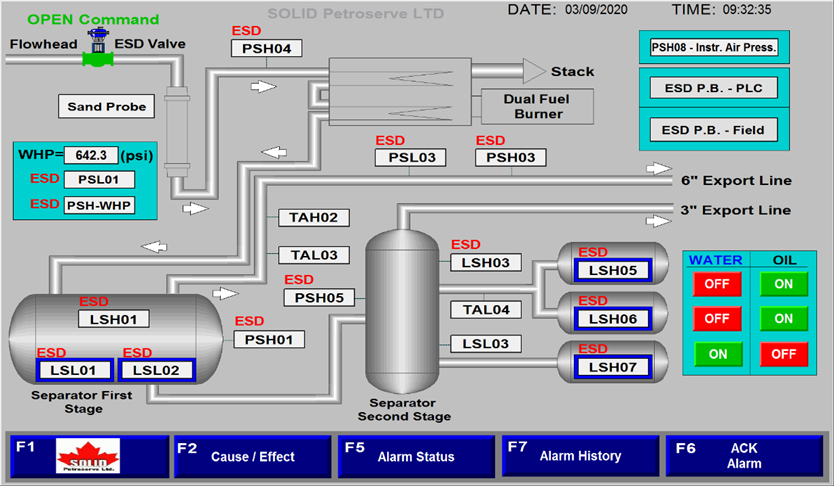
Task: Select the PSL03 pressure switch tag
Action: [x=411, y=157]
